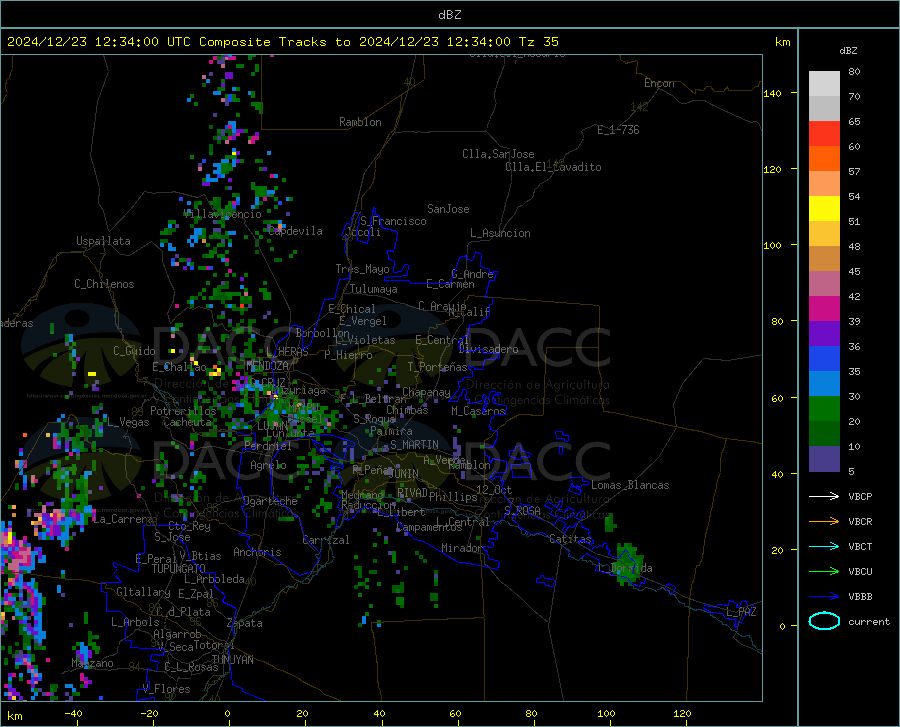This screenshot has height=727, width=900.
Task: Select the 80 dBZ light gray swatch
Action: click(824, 83)
